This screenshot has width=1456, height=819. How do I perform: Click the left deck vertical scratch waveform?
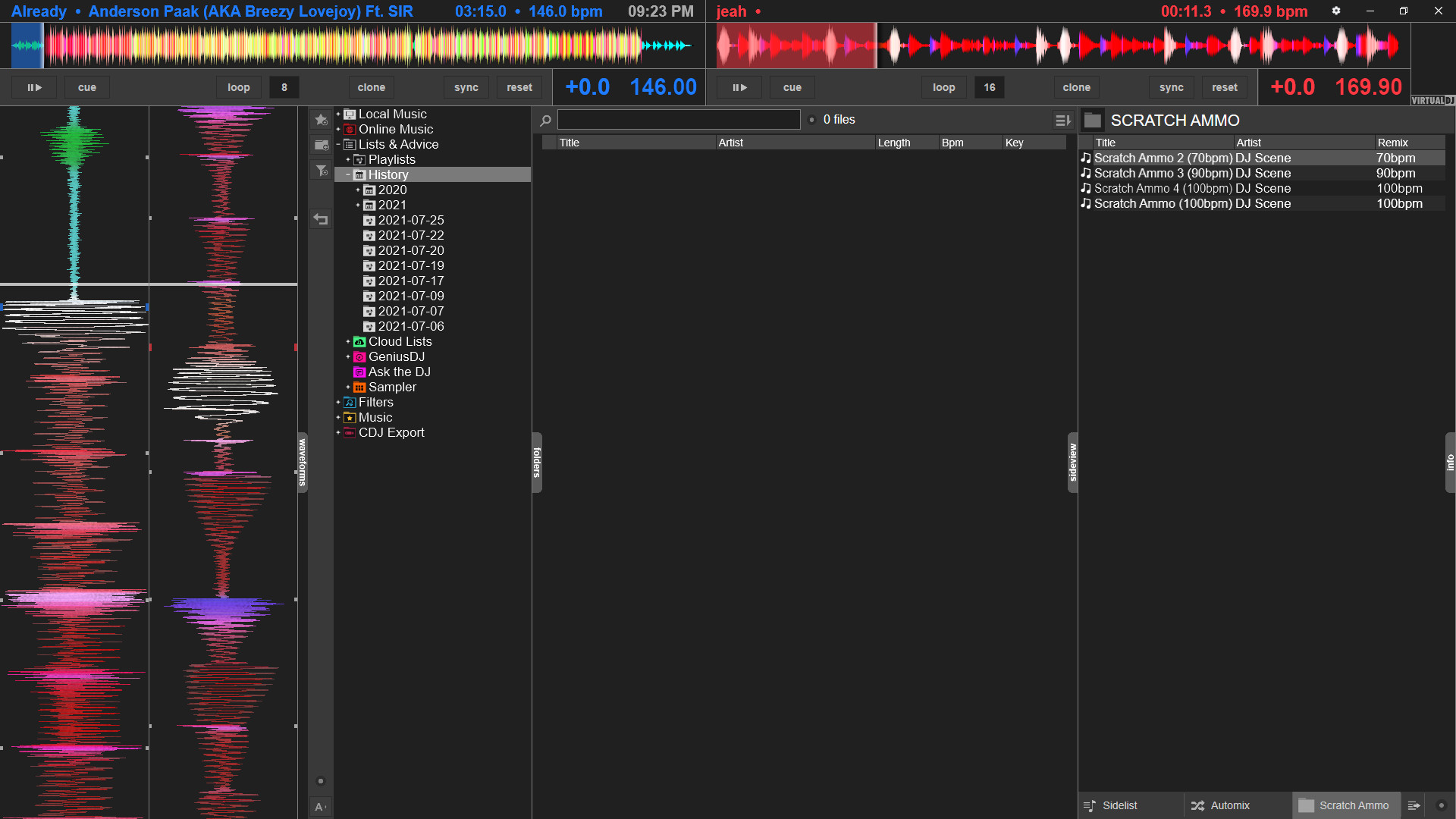coord(74,463)
